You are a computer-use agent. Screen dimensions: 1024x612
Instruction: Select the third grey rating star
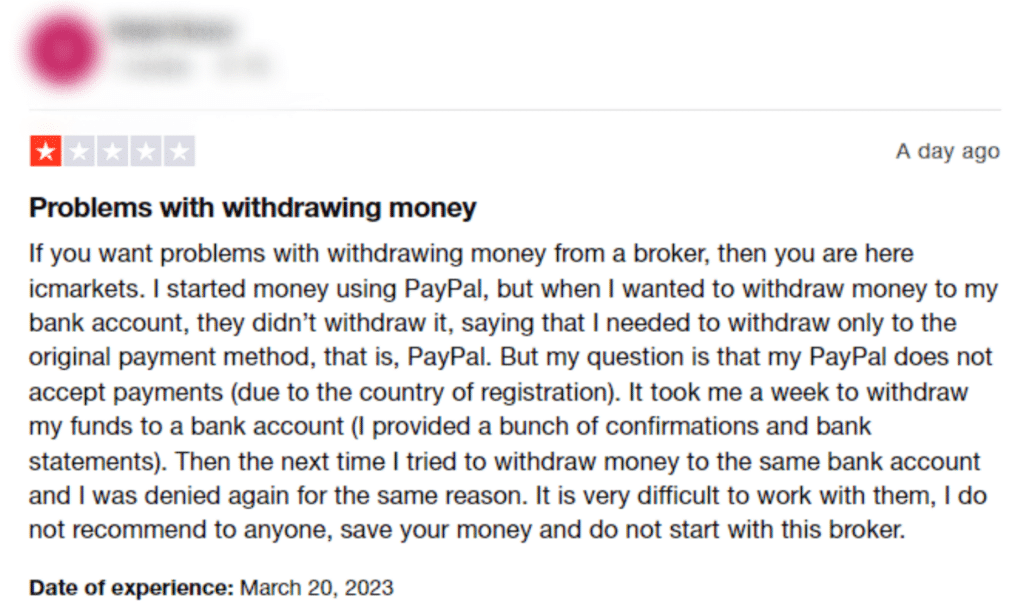(112, 152)
